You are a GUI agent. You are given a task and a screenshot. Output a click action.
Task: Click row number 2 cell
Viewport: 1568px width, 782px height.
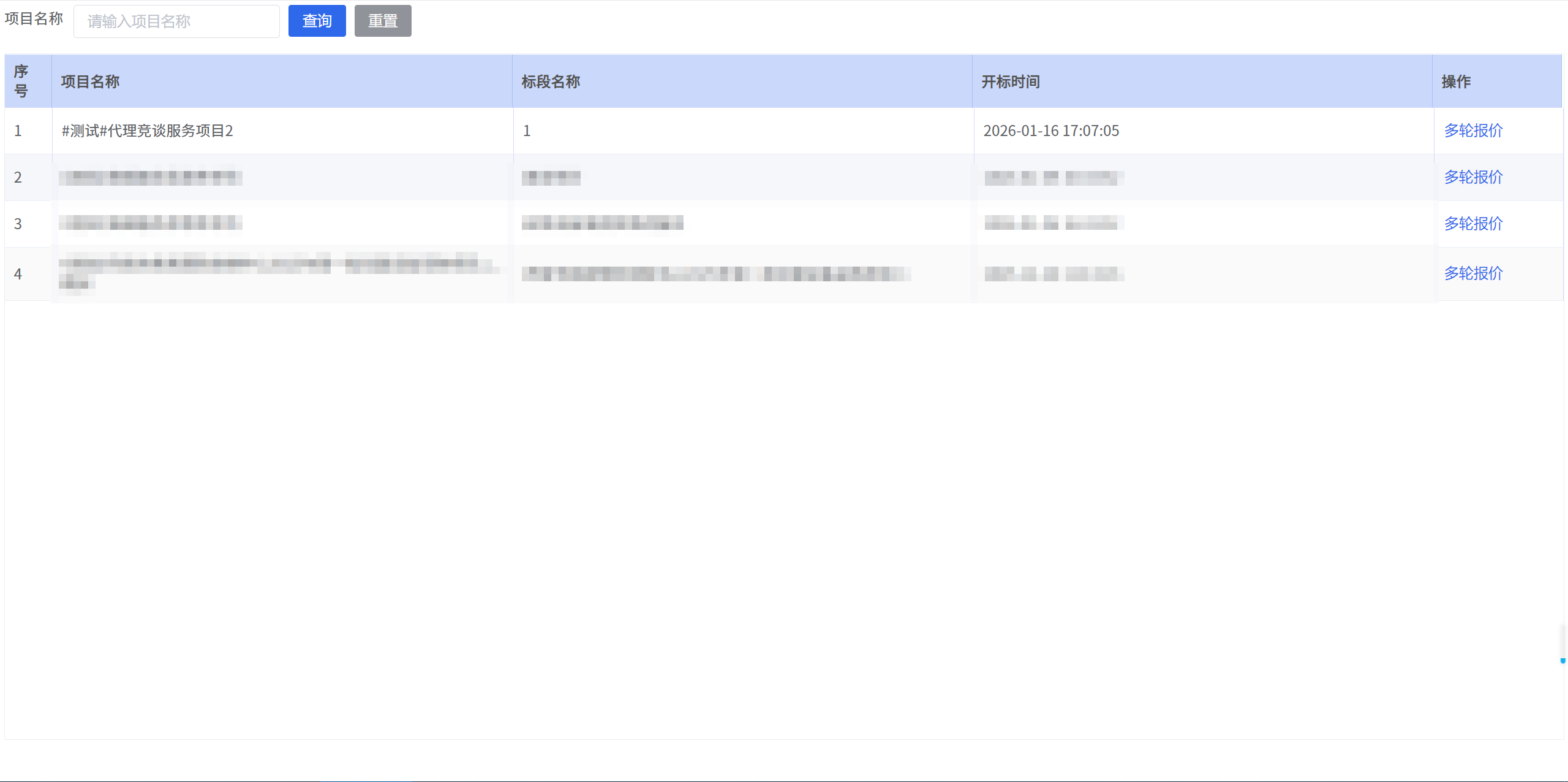click(18, 177)
